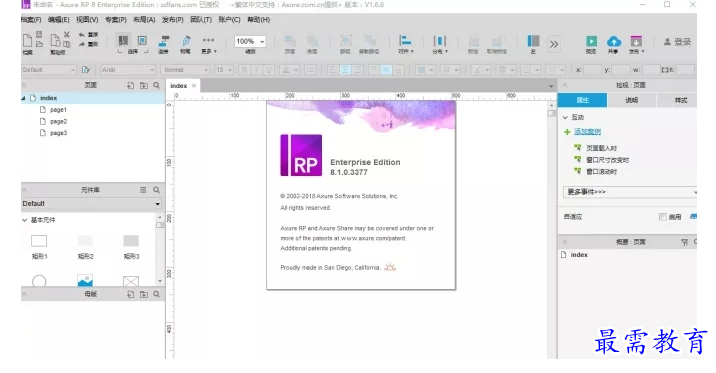
Task: Click the redo arrow icon
Action: 82,44
